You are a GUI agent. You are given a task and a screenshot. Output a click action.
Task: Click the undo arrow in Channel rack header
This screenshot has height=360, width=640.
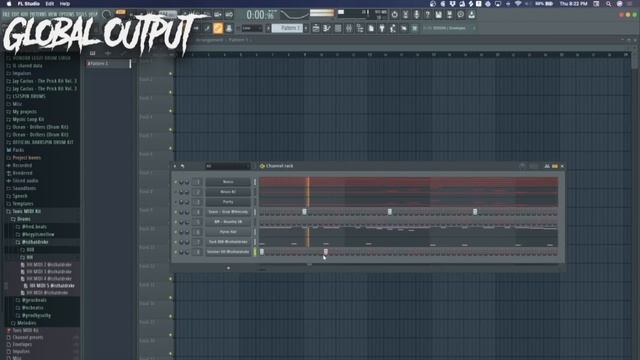coord(182,166)
